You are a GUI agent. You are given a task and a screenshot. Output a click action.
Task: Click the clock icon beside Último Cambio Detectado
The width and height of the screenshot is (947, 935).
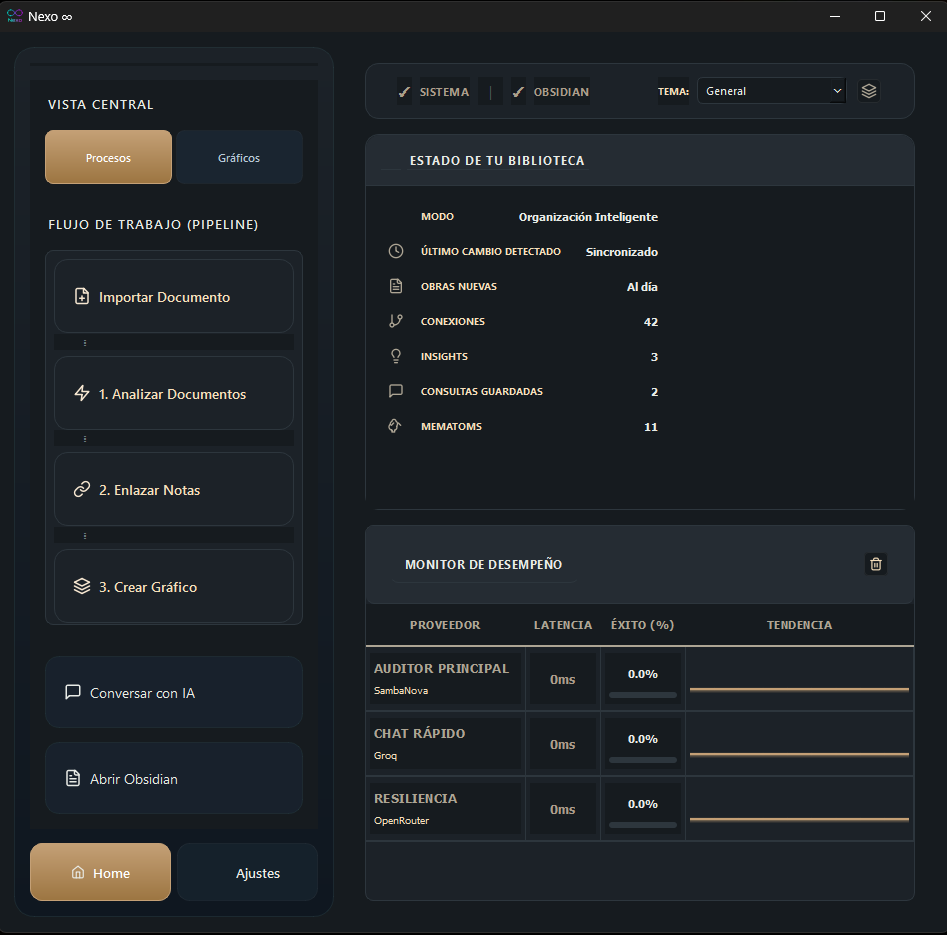pos(396,251)
